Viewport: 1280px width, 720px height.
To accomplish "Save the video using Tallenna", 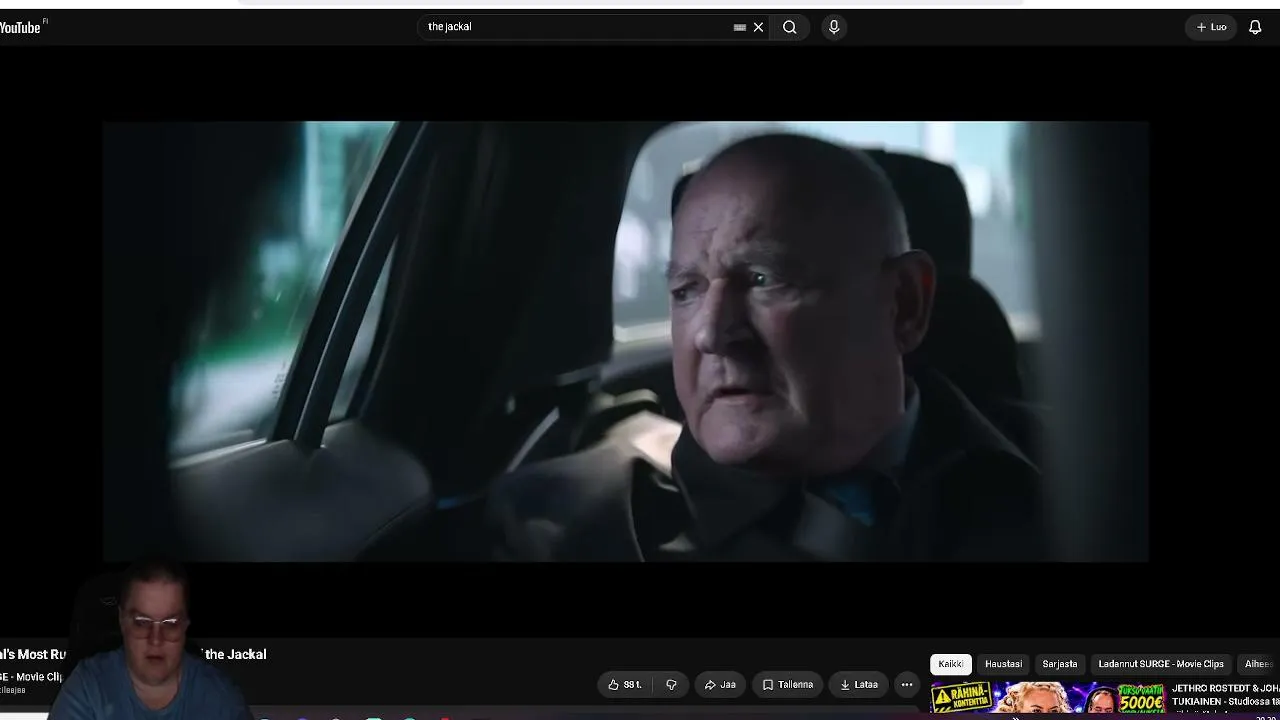I will 788,685.
